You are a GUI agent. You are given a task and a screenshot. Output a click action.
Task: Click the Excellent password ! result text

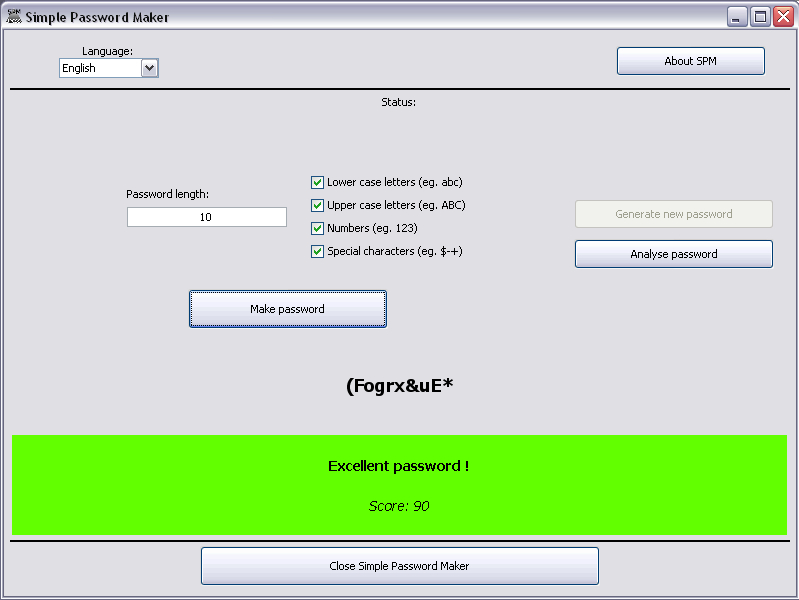tap(398, 466)
